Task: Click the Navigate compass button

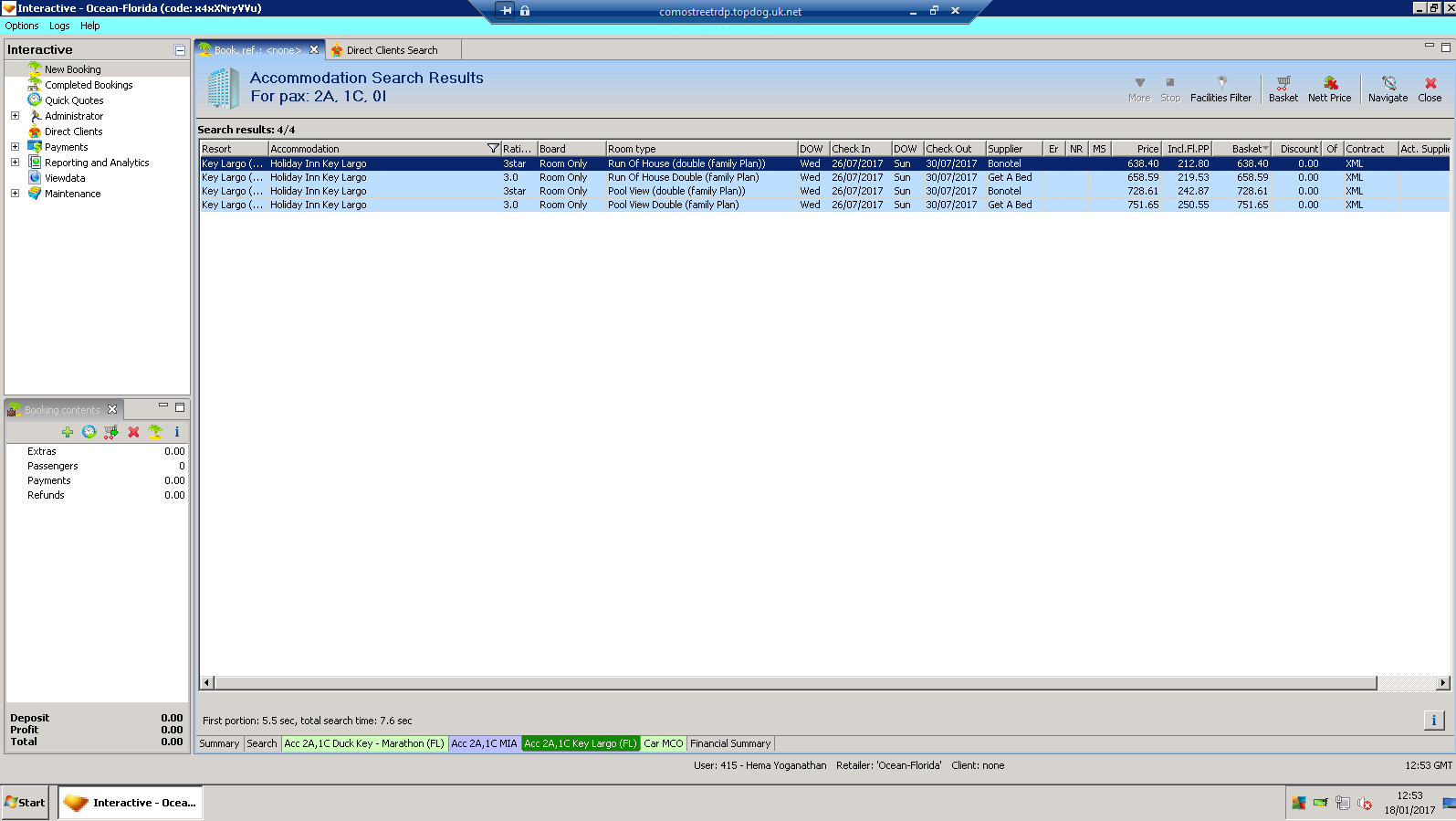Action: [1388, 89]
